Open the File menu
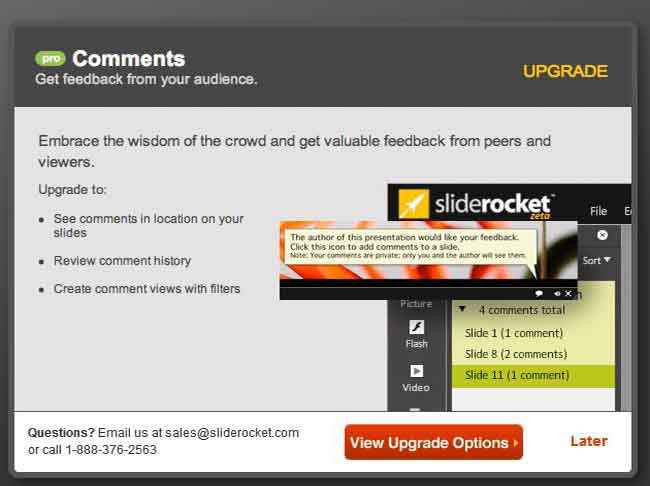 (598, 211)
